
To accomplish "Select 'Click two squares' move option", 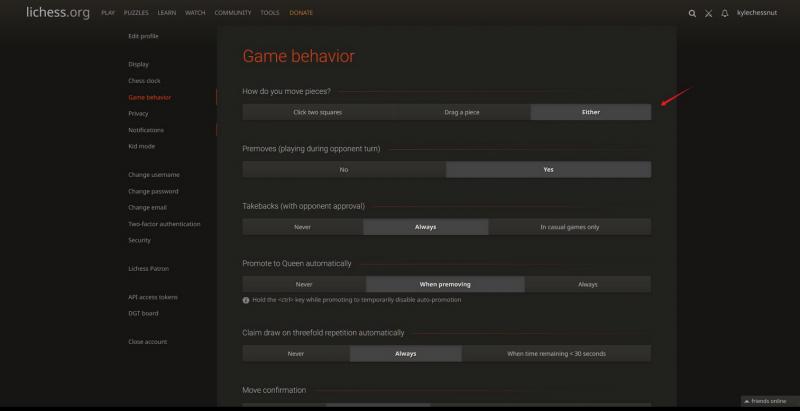I will [317, 112].
